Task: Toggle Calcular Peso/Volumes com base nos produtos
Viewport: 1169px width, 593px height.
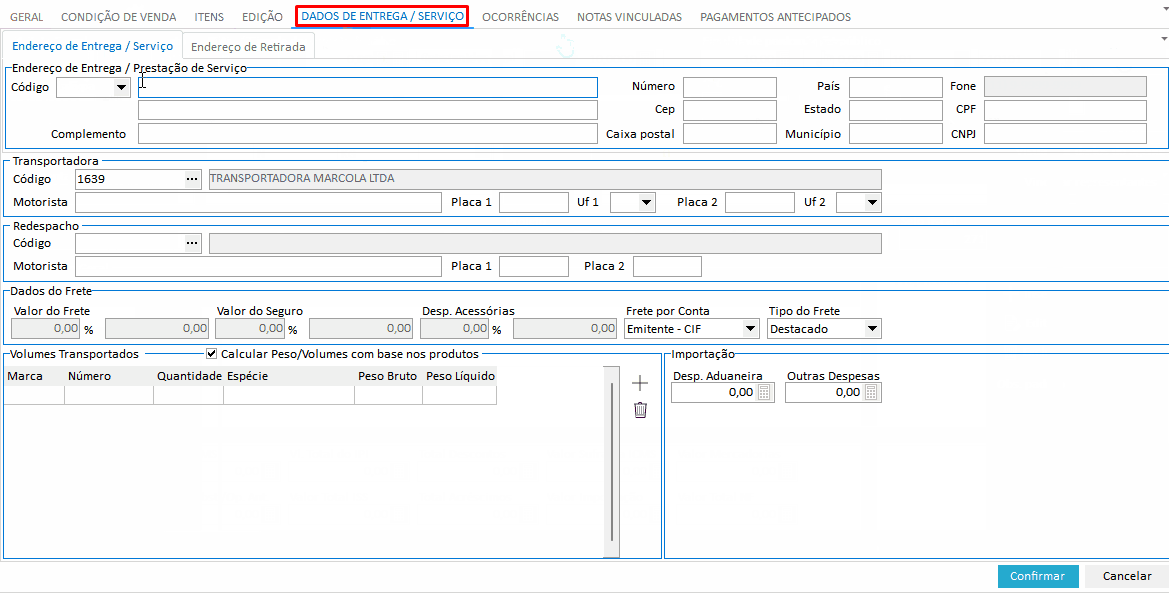Action: [x=211, y=354]
